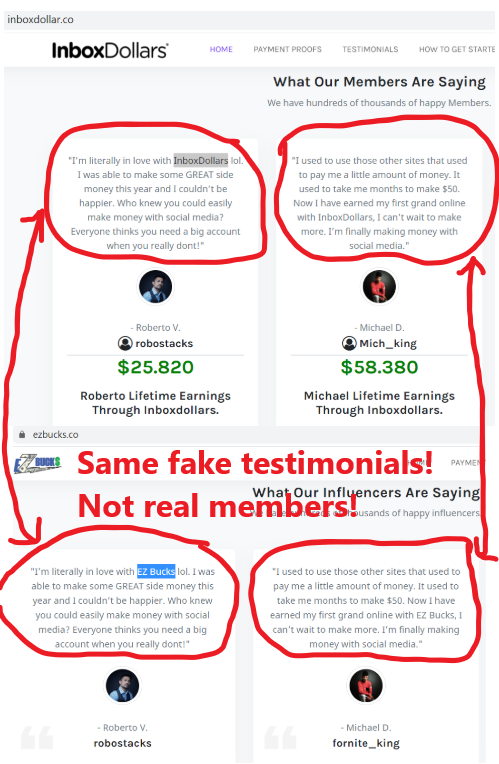This screenshot has height=764, width=499.
Task: Open the PAYMENT PROOFS menu item
Action: pos(288,49)
